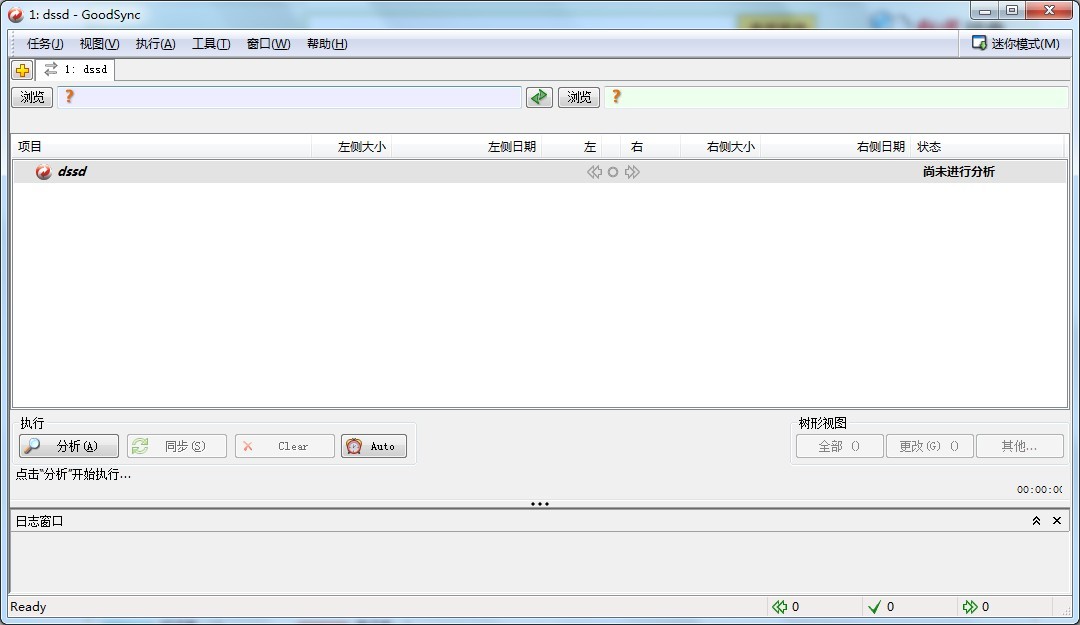Click the green sync direction arrow button
This screenshot has width=1080, height=625.
(539, 97)
